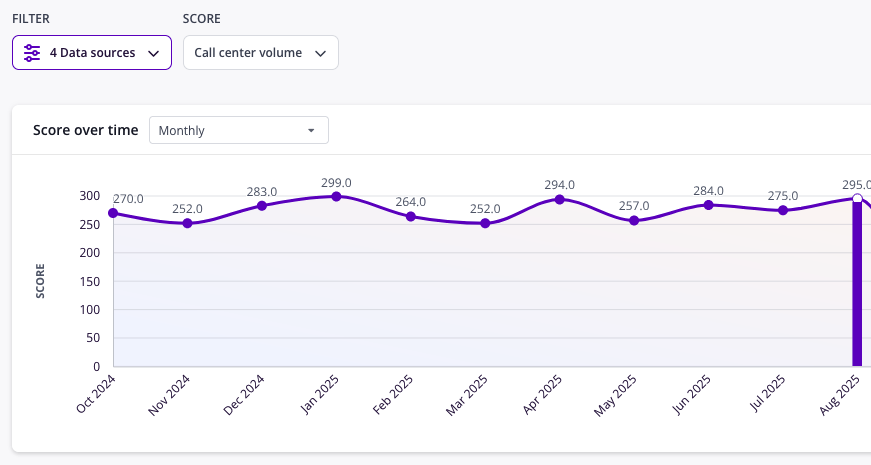Select the May 2025 data point at 257.0

click(634, 221)
